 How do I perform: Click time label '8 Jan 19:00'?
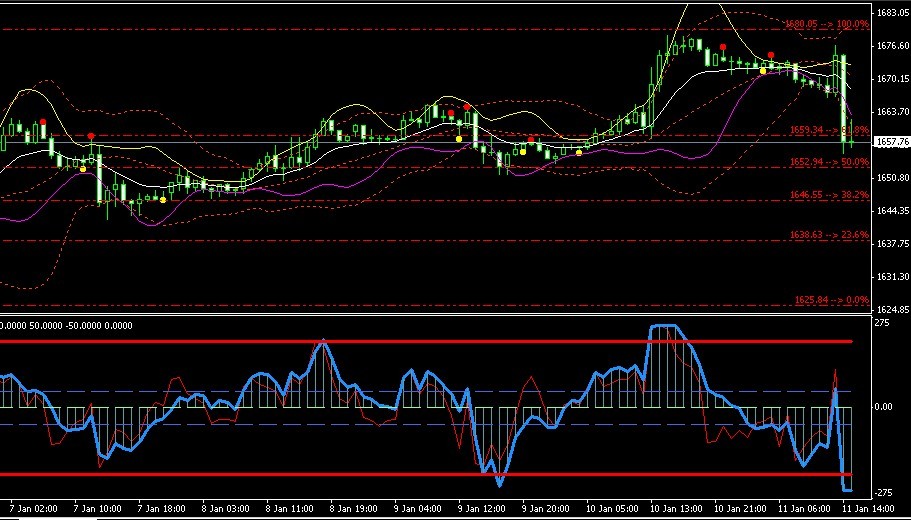pos(354,509)
